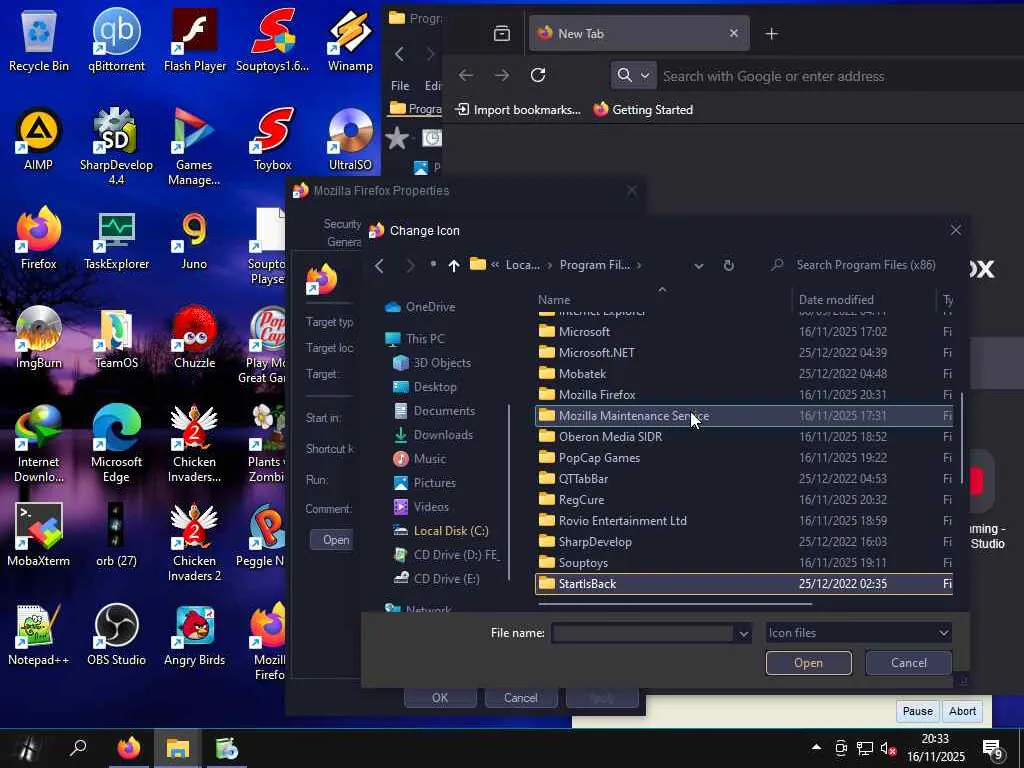
Task: Click Getting Started bookmark
Action: coord(643,110)
